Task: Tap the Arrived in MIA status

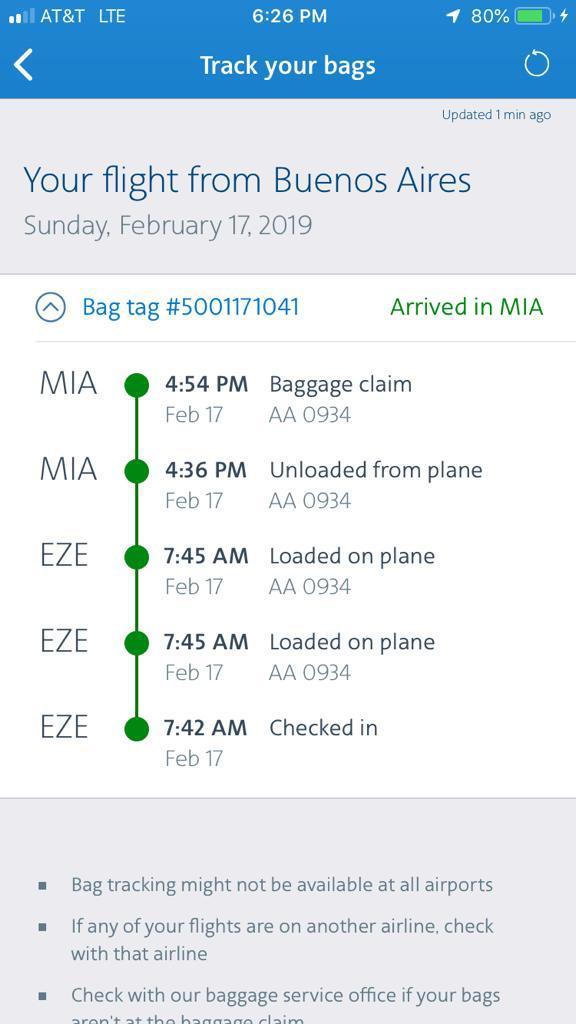Action: click(466, 307)
